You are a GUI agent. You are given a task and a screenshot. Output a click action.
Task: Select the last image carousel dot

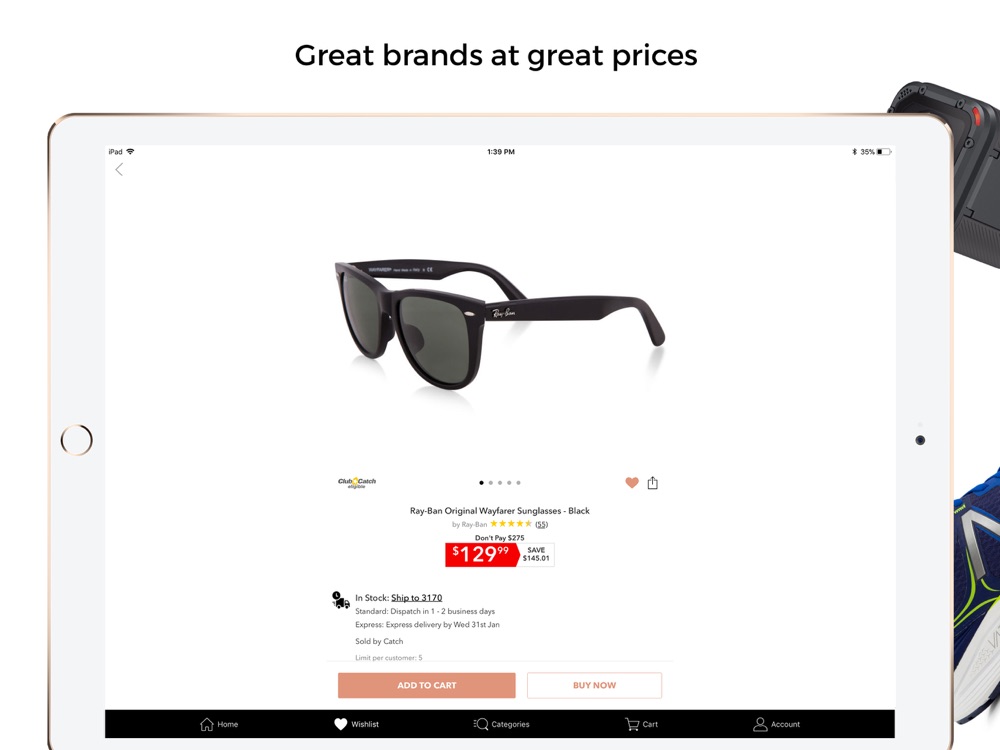[x=518, y=483]
